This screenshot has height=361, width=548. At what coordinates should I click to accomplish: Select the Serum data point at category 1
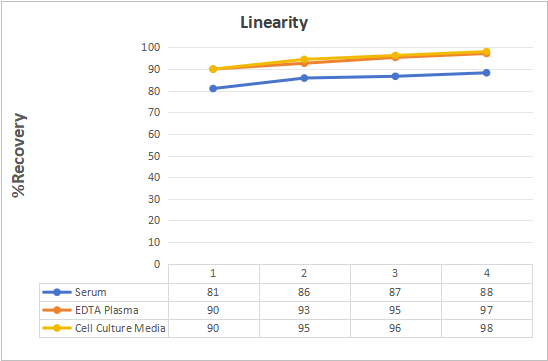213,88
